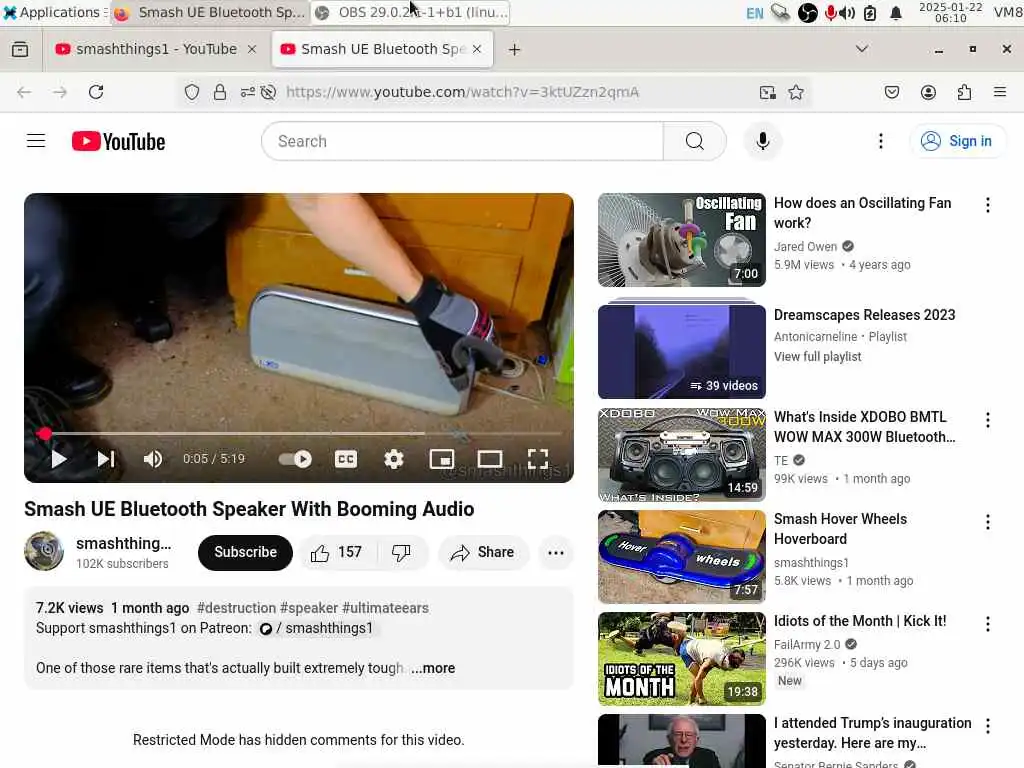Screen dimensions: 1024x768
Task: Open YouTube settings three-dot menu
Action: point(880,141)
